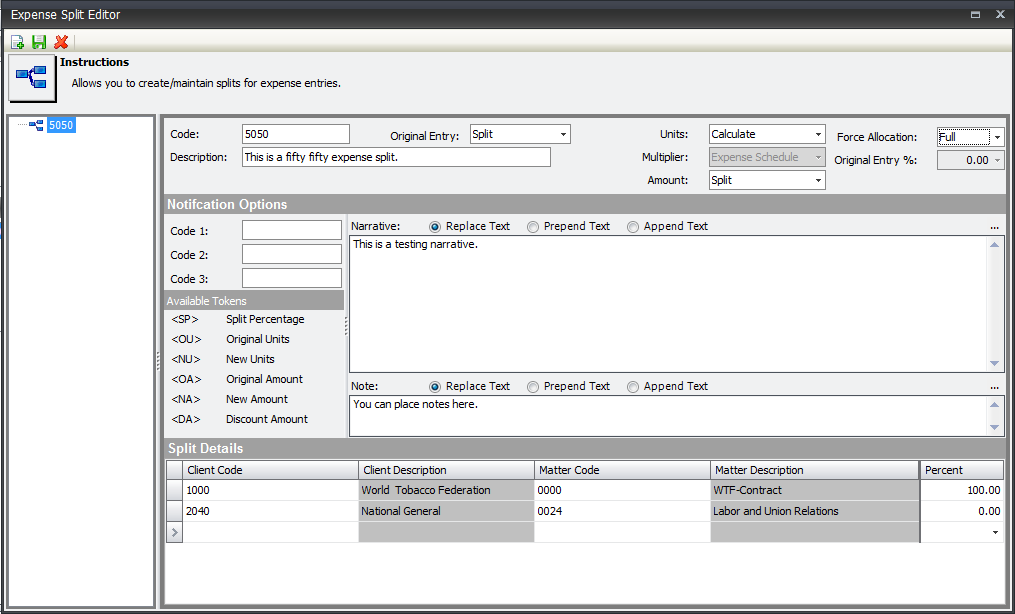Click the New split toolbar icon
The height and width of the screenshot is (614, 1015).
coord(18,42)
